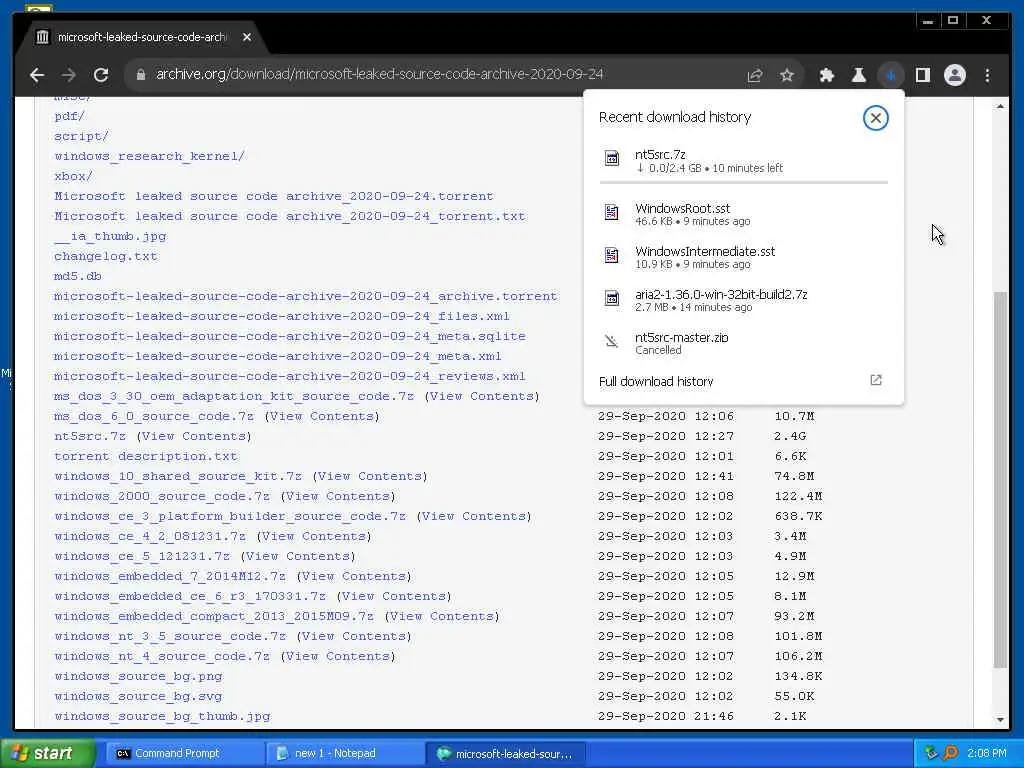
Task: Open __ia_thumb.jpg link
Action: tap(110, 236)
